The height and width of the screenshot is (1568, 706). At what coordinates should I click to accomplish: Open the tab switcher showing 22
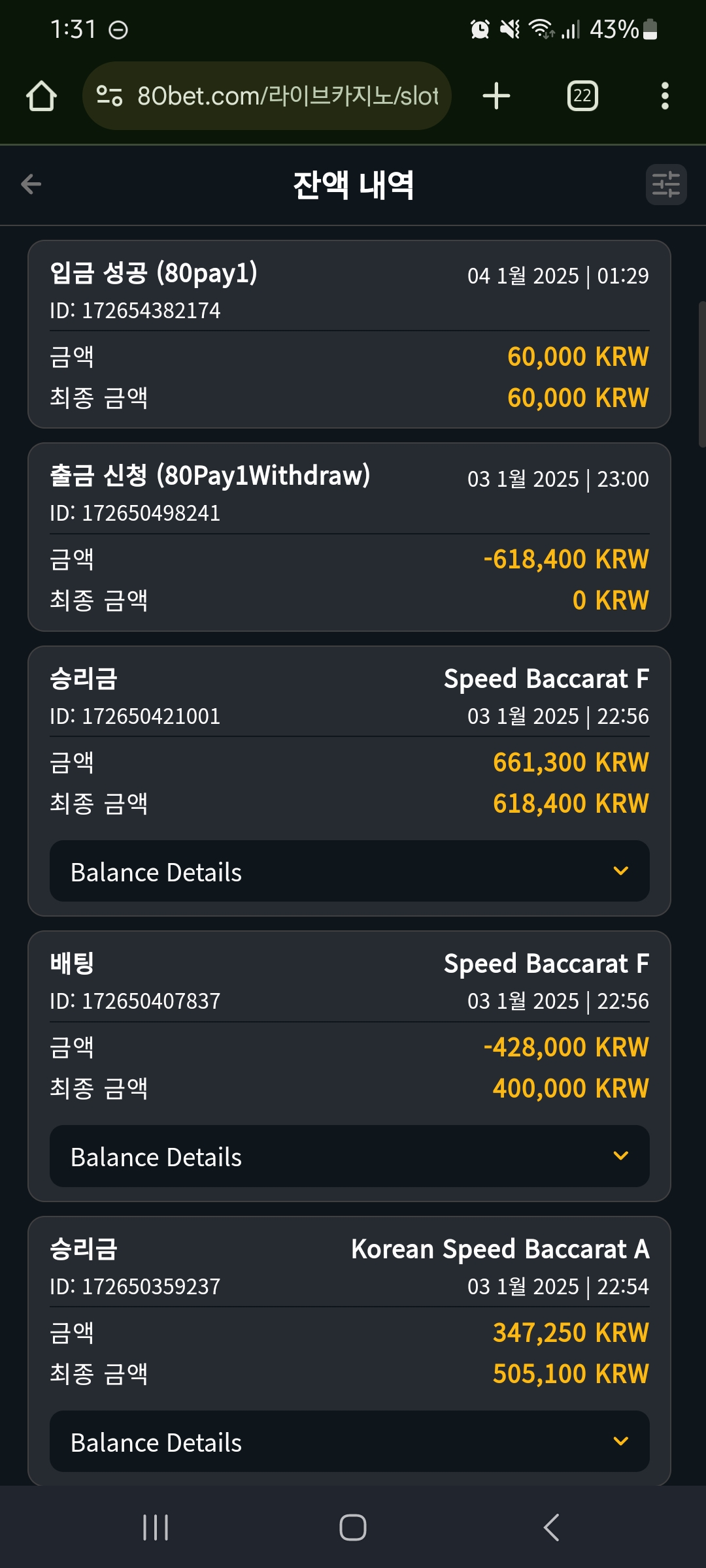(582, 96)
